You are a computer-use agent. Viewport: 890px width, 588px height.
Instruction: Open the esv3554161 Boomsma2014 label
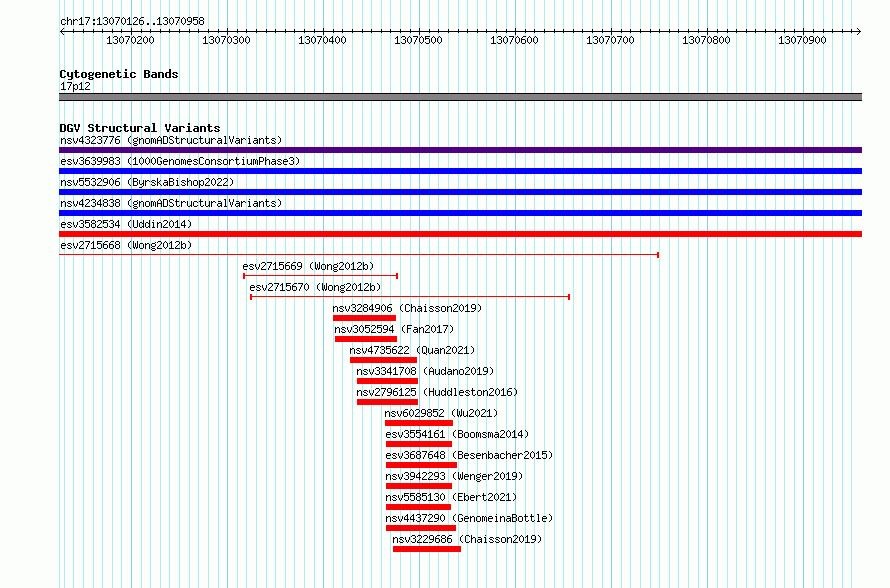pyautogui.click(x=457, y=434)
